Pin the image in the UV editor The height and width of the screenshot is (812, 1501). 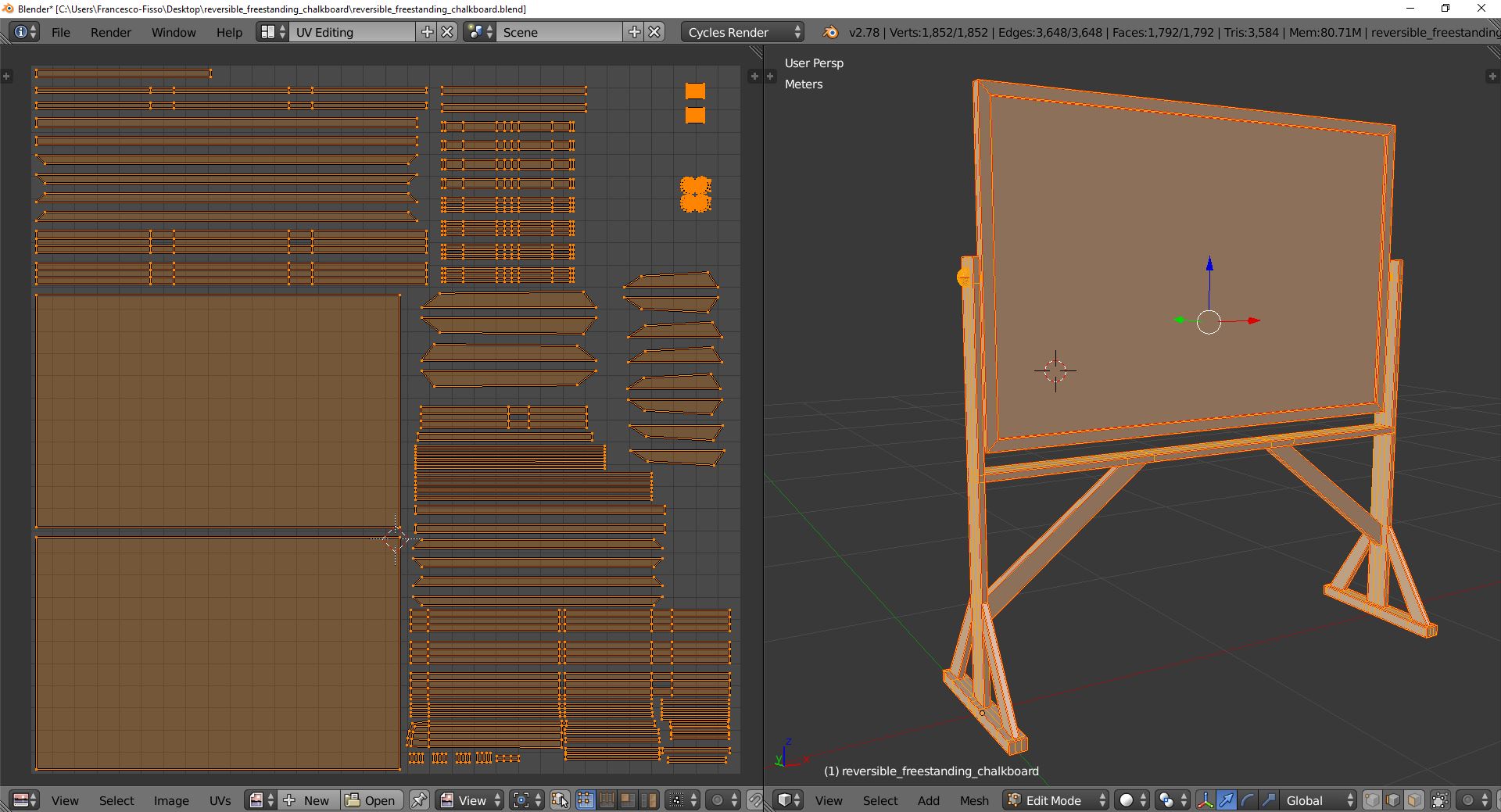[x=419, y=800]
